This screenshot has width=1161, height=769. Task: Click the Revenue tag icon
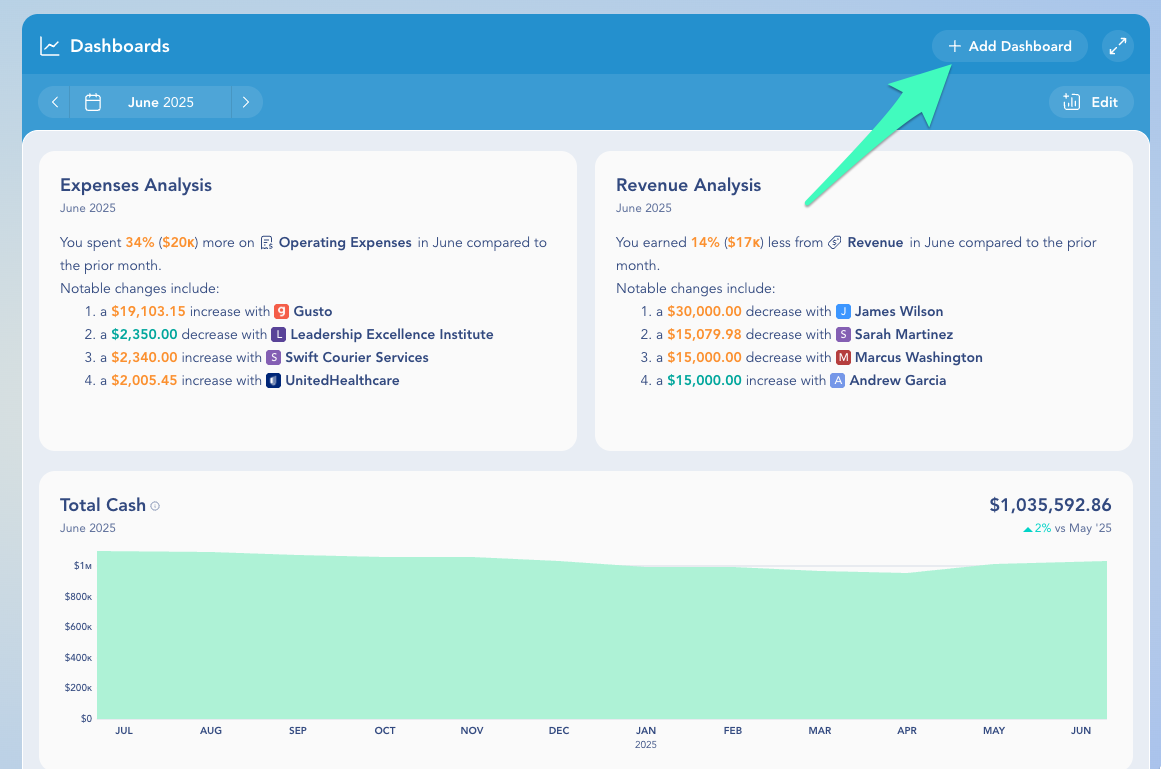click(x=835, y=242)
